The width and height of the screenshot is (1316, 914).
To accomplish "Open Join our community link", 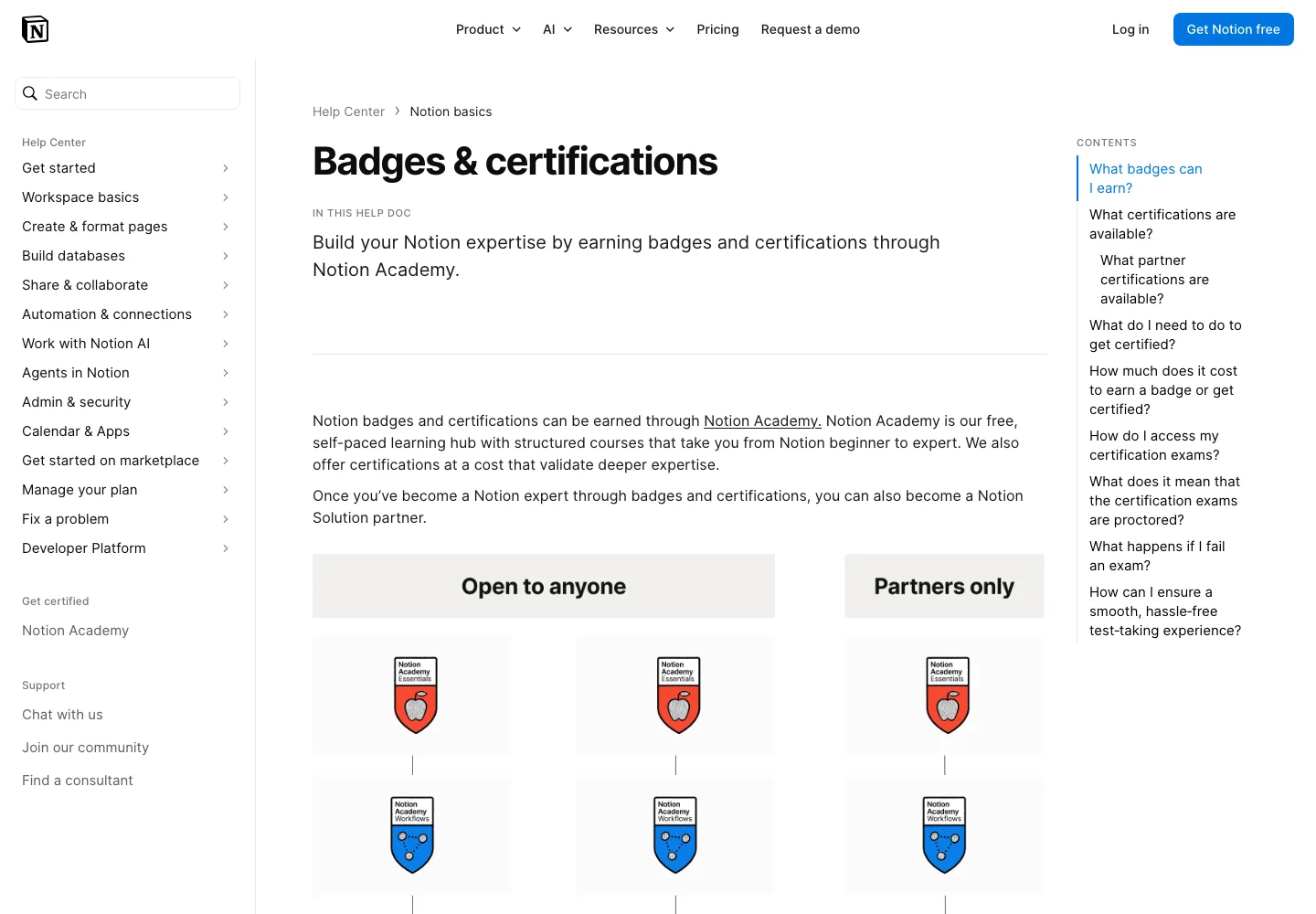I will pyautogui.click(x=85, y=748).
